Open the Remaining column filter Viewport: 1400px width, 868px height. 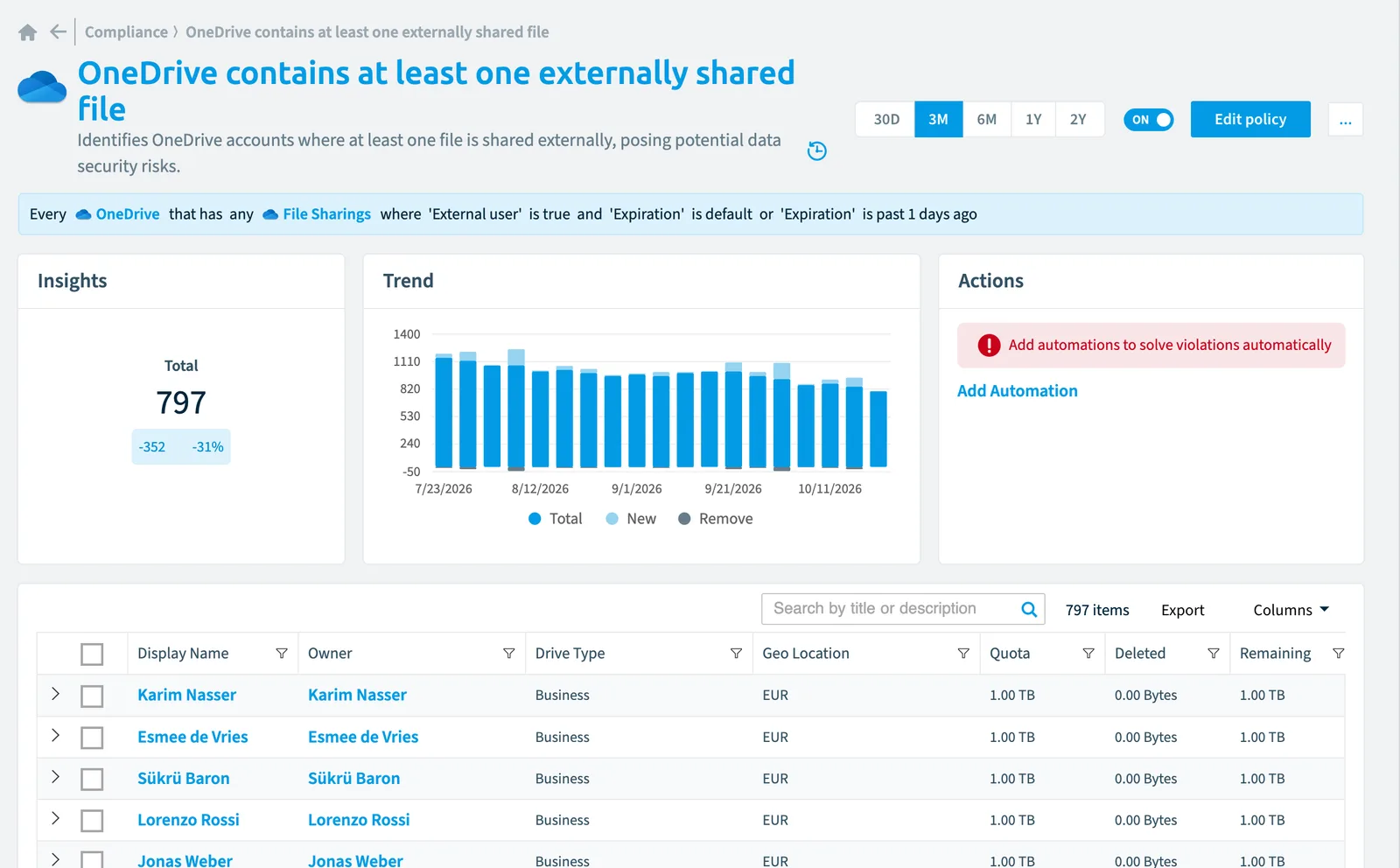click(1338, 654)
